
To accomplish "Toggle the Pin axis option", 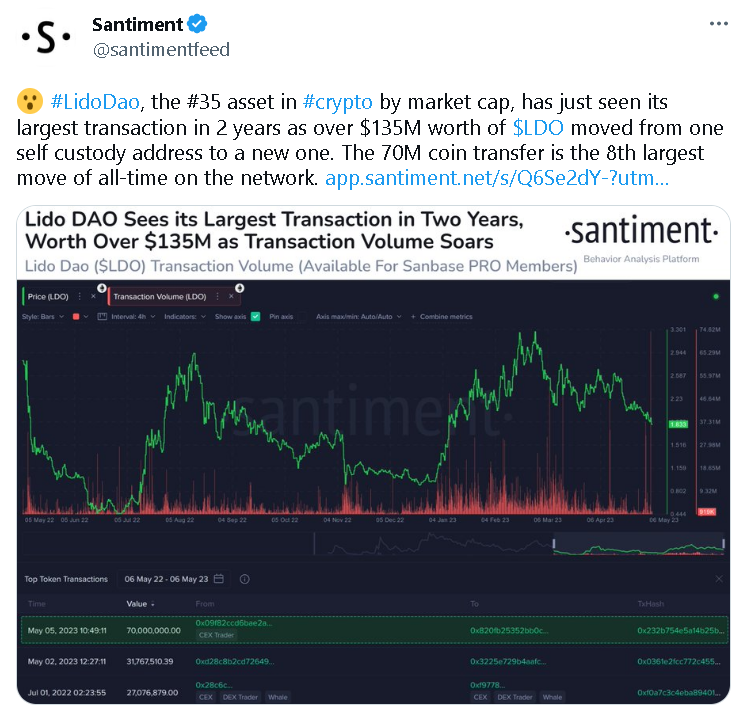I will [281, 317].
